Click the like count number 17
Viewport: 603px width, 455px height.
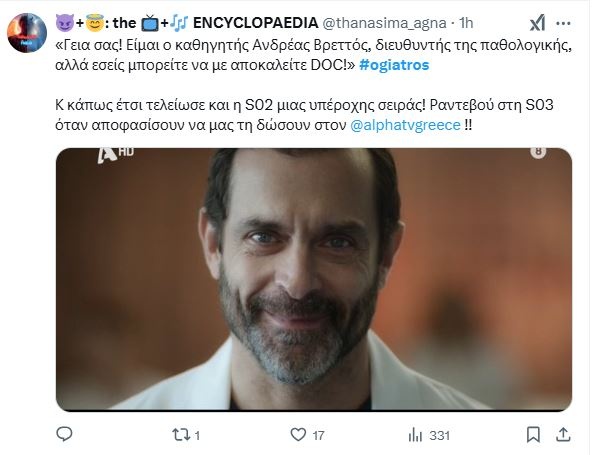coord(319,434)
